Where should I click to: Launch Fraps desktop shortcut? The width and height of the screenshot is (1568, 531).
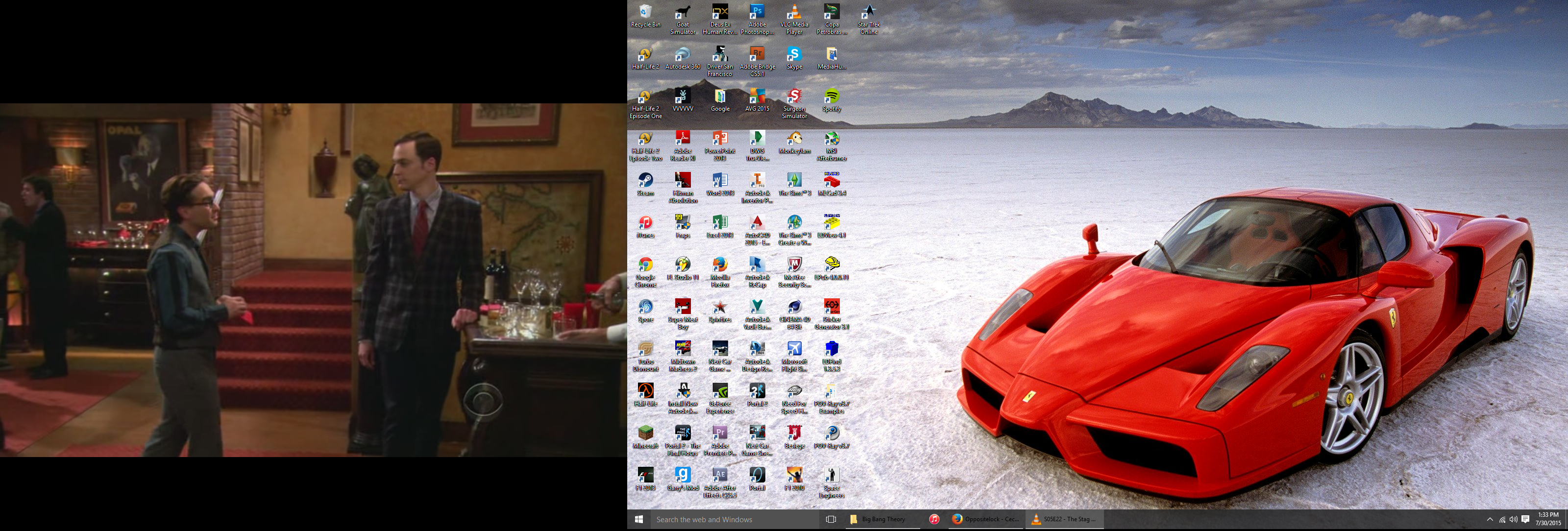[x=683, y=226]
